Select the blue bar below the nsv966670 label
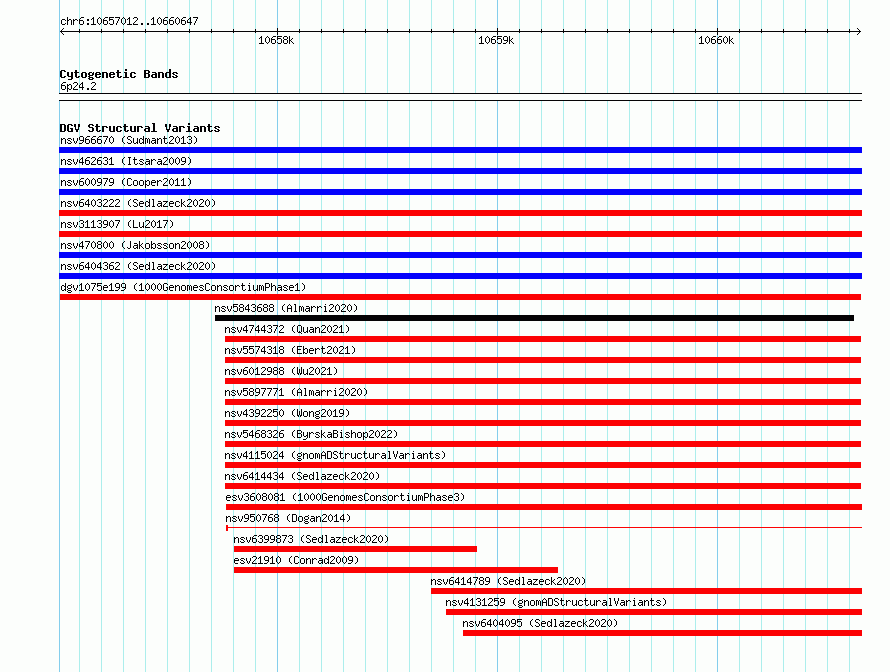 [x=460, y=150]
